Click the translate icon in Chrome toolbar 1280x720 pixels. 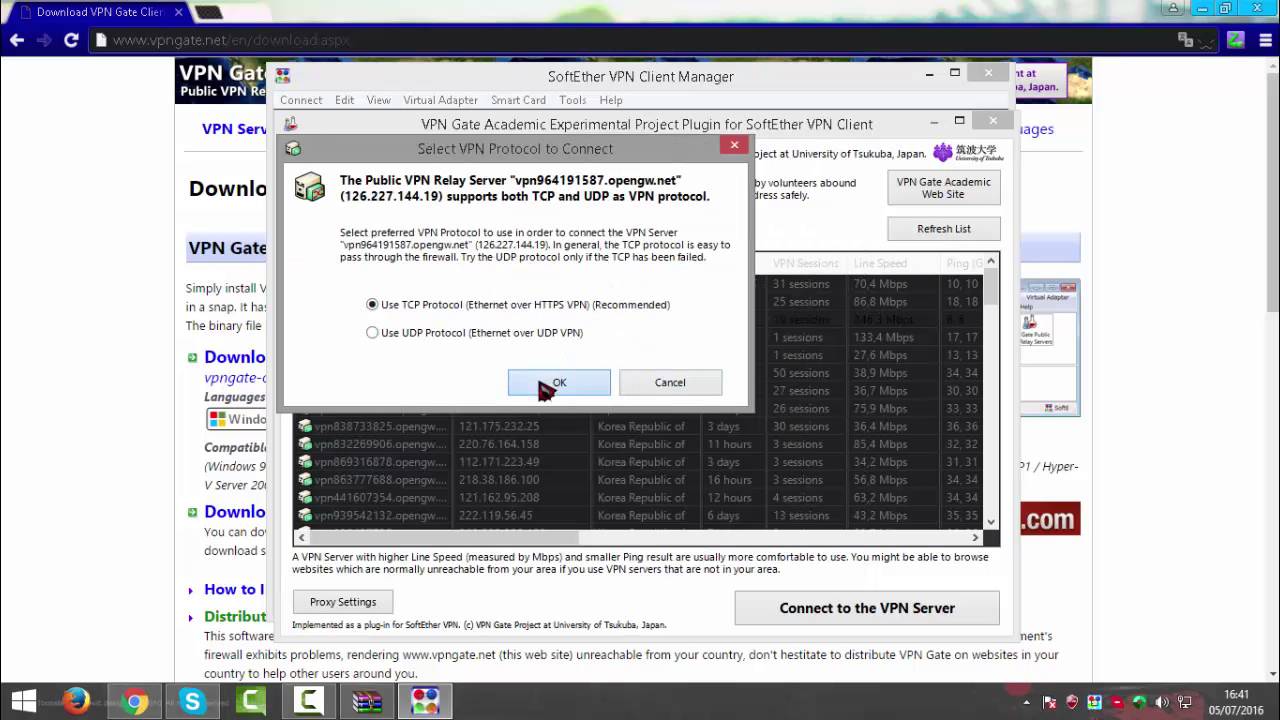(x=1186, y=40)
